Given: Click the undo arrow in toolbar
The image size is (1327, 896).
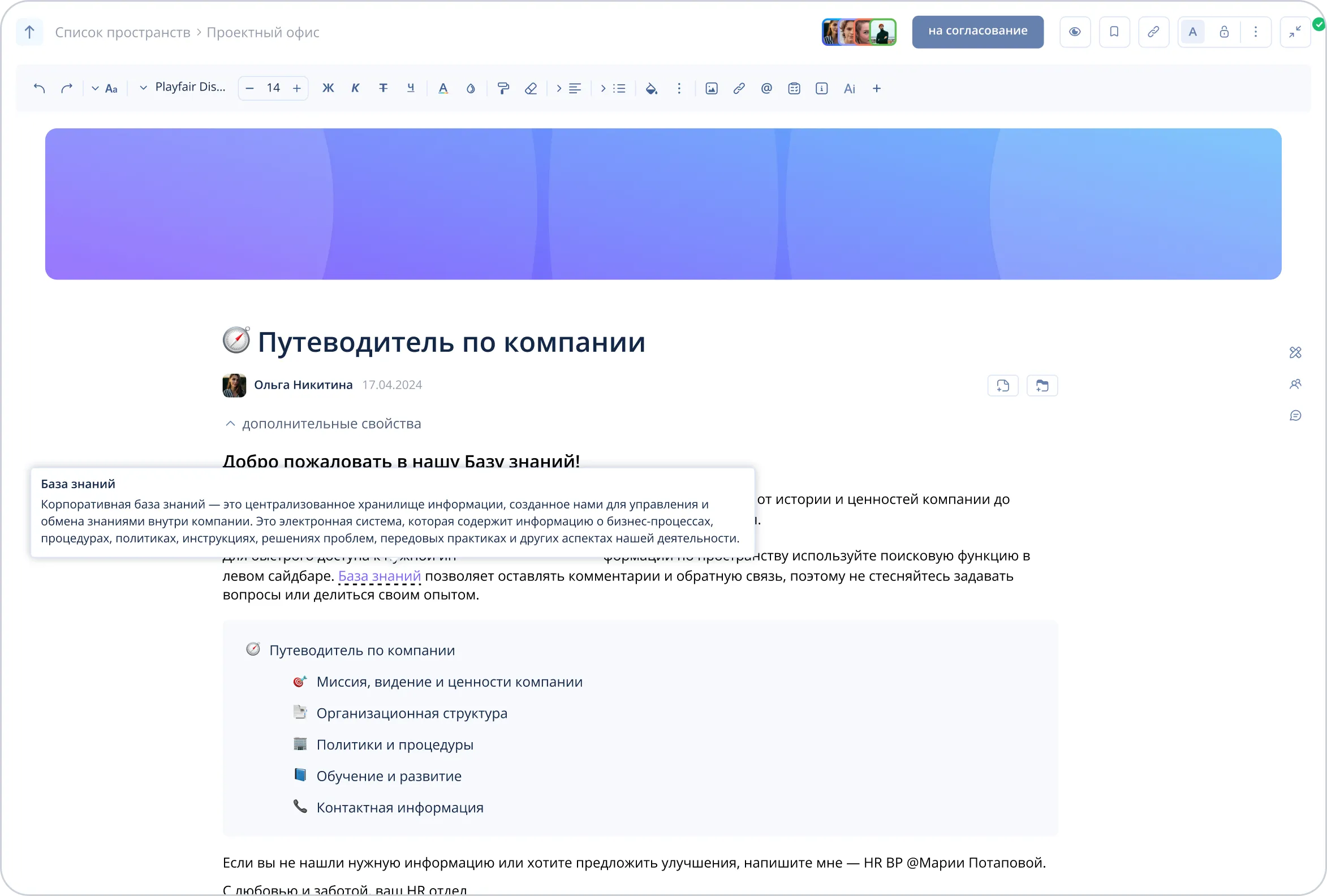Looking at the screenshot, I should 39,88.
